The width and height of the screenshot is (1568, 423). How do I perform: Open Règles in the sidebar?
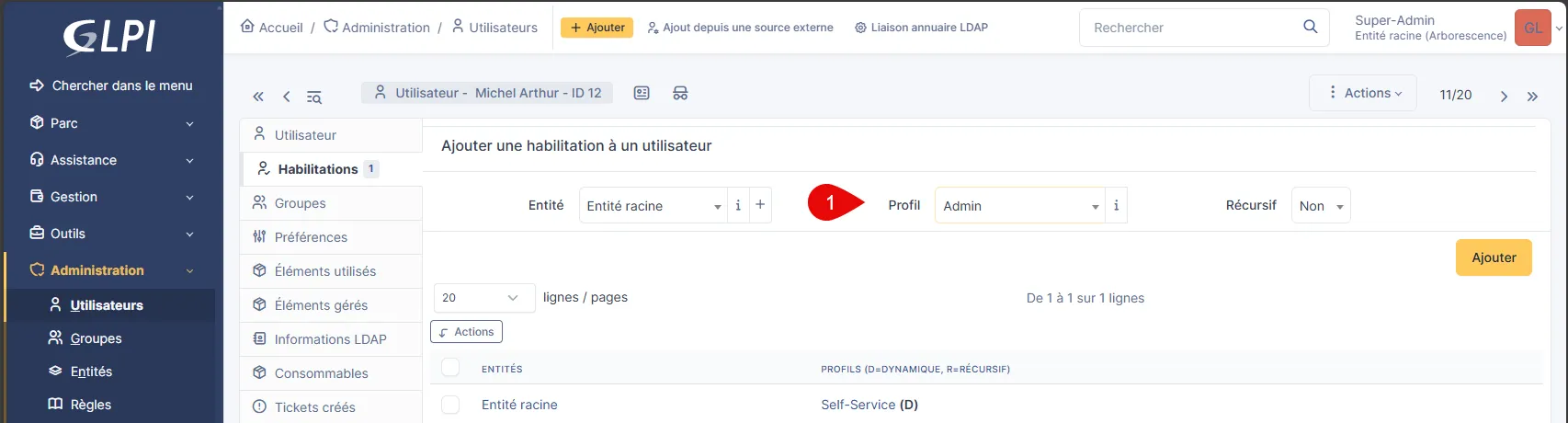[x=110, y=405]
